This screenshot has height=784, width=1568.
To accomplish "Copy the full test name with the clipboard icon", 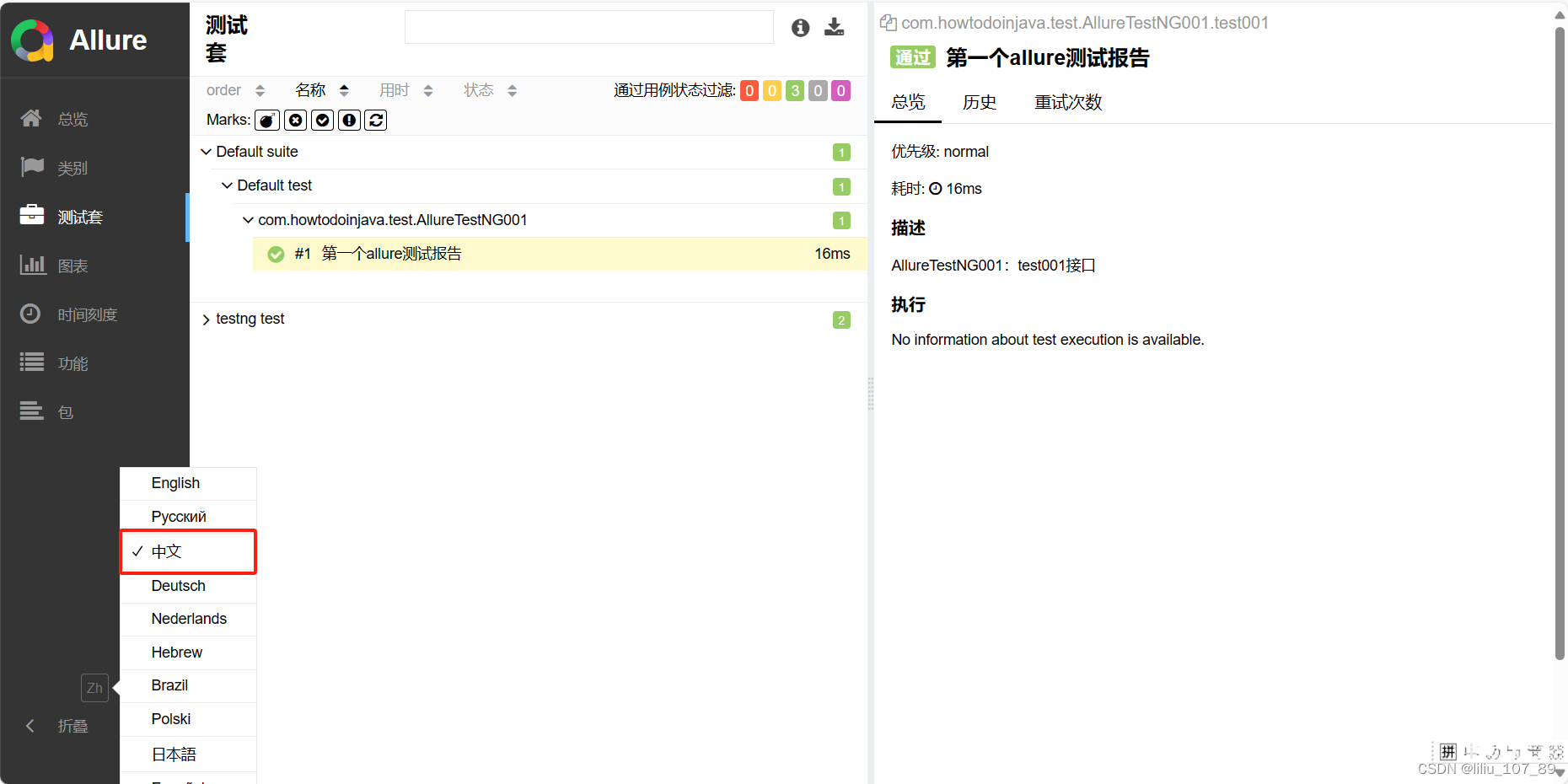I will tap(888, 23).
